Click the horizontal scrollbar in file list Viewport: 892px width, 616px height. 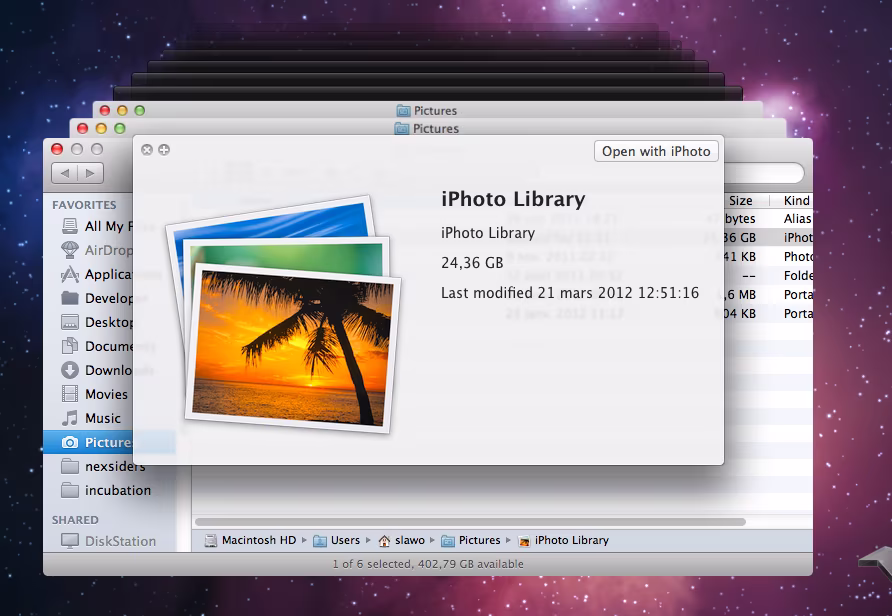click(x=470, y=522)
